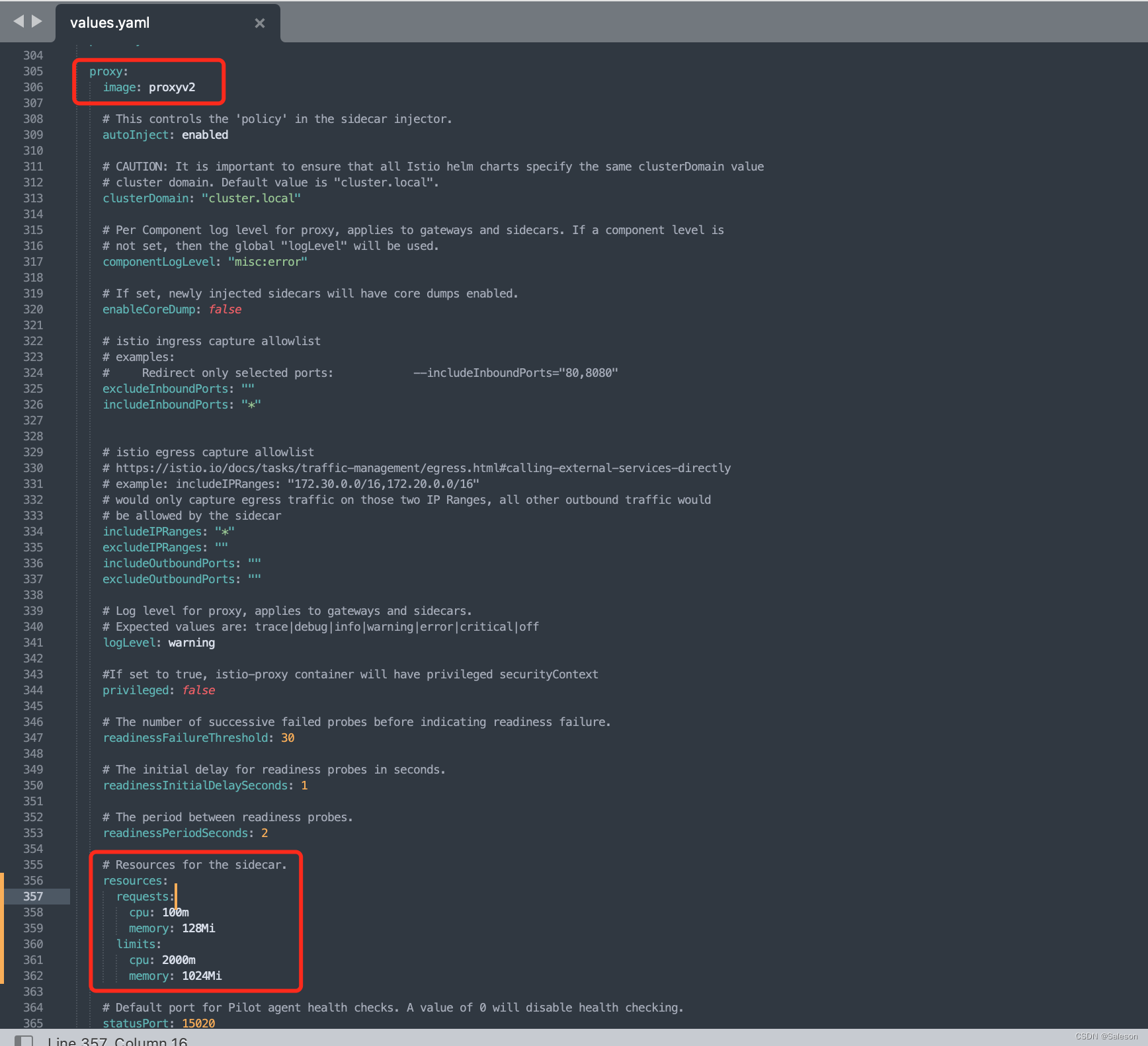
Task: Place cursor on 'proxy:' key
Action: tap(109, 71)
